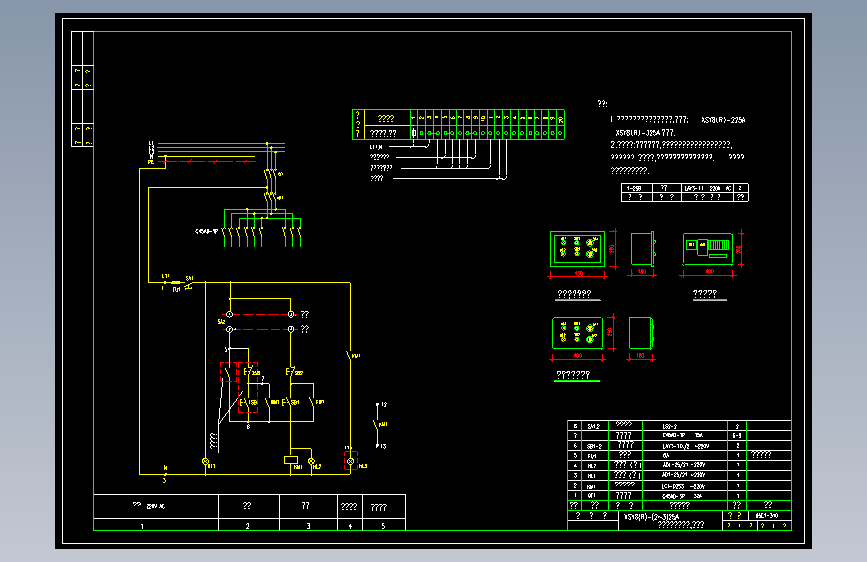This screenshot has width=867, height=562.
Task: Click the HL3 lamp symbol in red dashed box
Action: point(351,460)
